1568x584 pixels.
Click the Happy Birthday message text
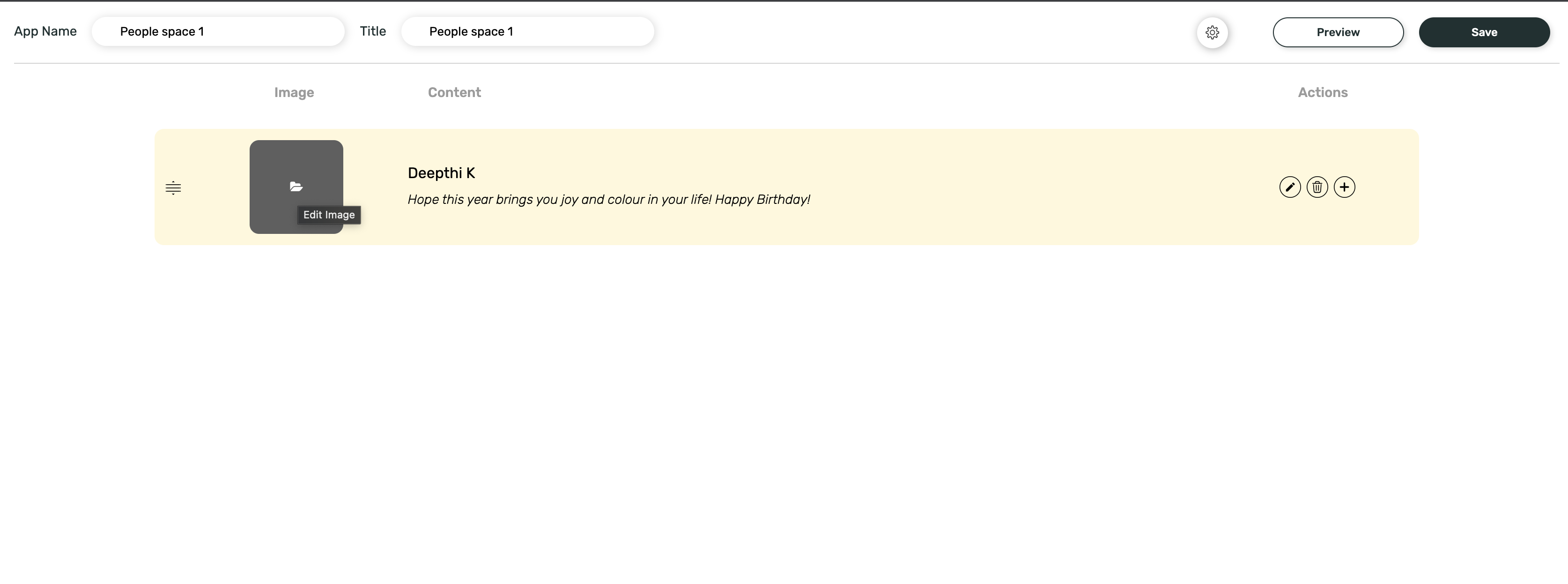tap(608, 200)
